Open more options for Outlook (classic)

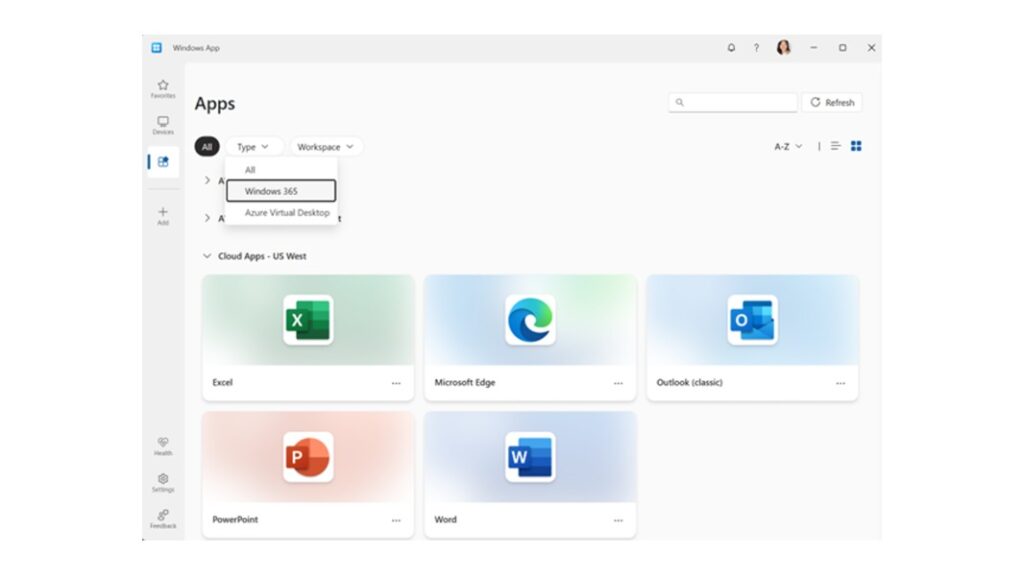[x=840, y=383]
